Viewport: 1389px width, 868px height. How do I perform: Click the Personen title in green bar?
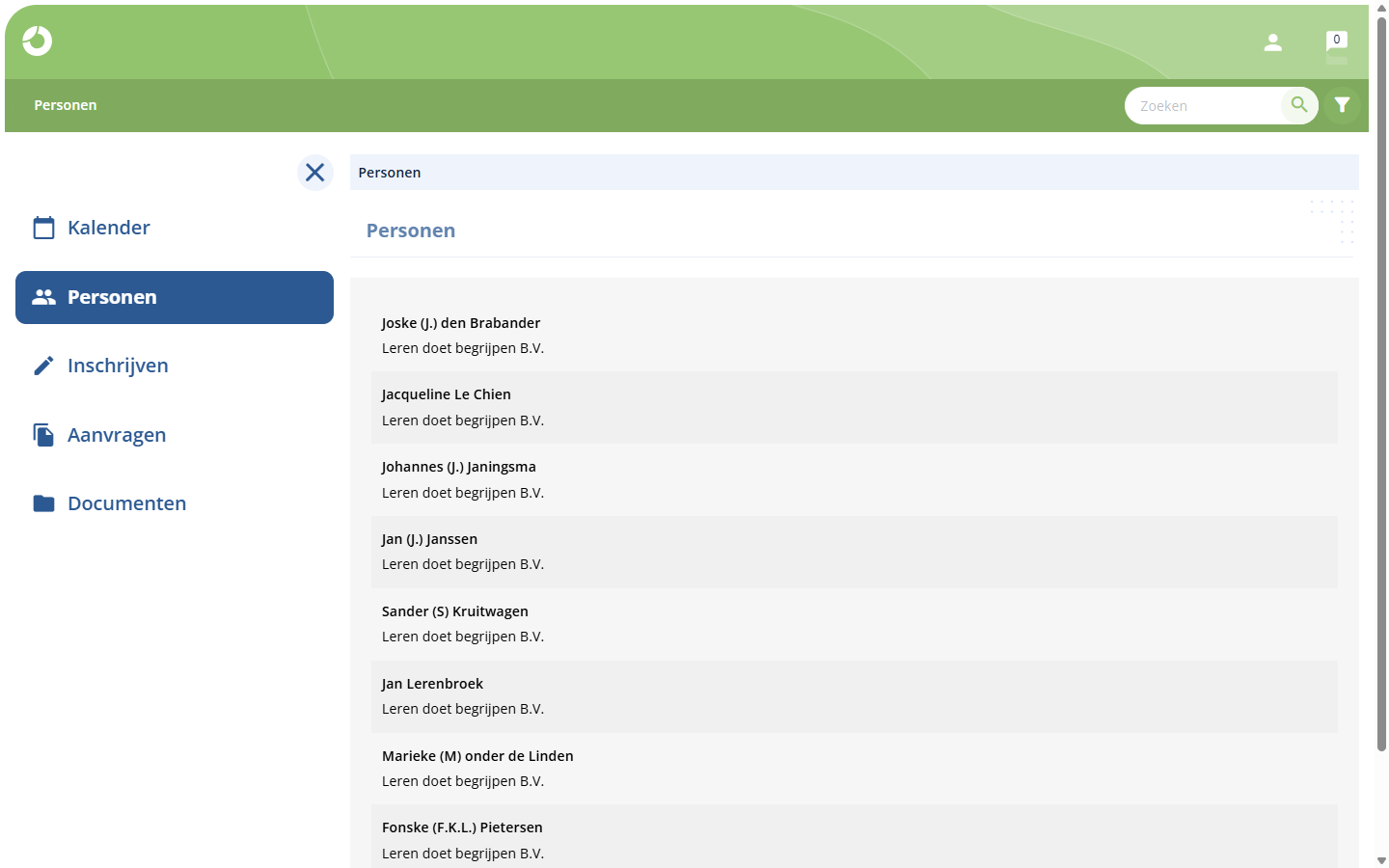66,105
